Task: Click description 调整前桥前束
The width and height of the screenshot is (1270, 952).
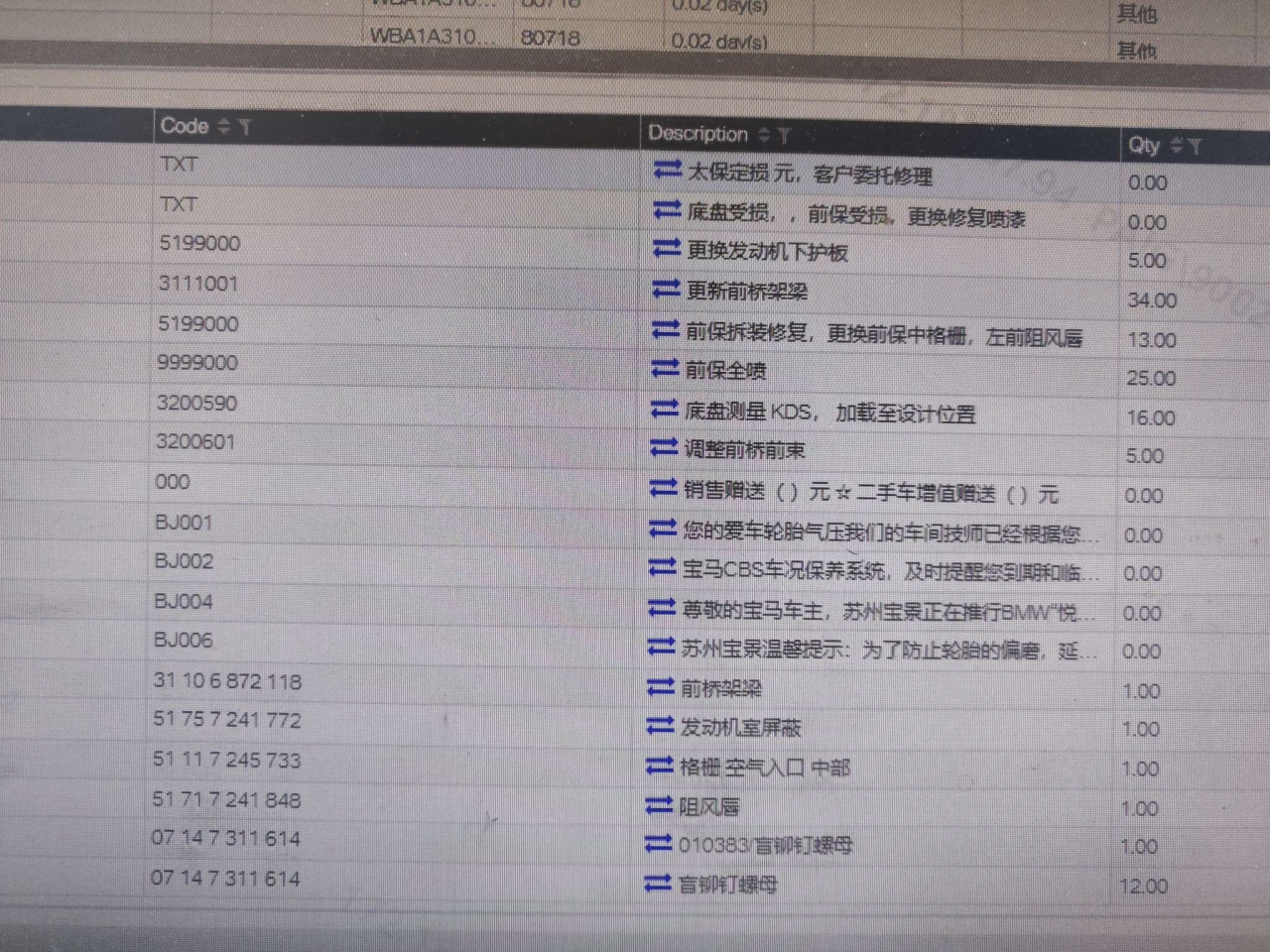Action: coord(744,450)
